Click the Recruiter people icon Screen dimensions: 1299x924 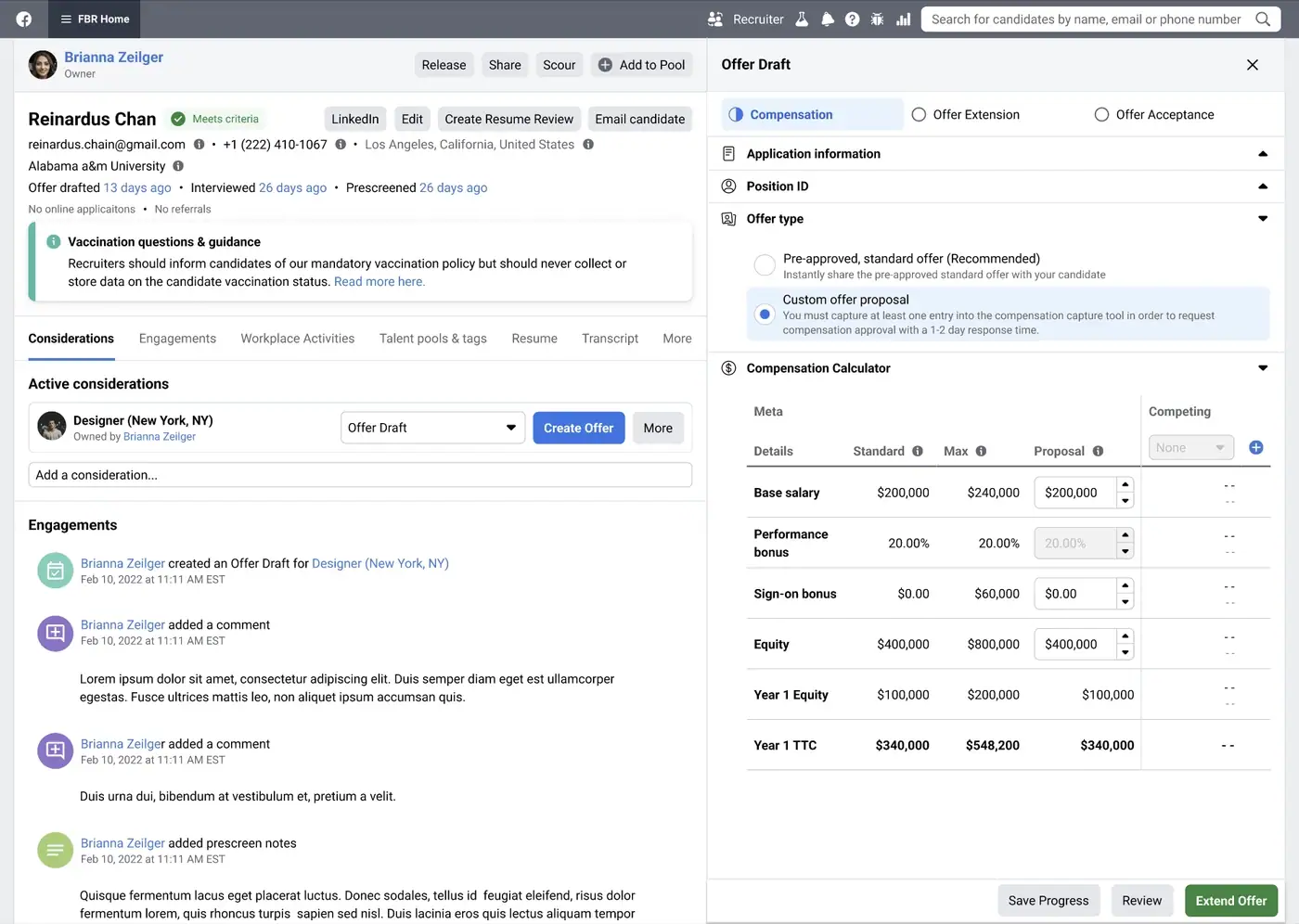(715, 19)
